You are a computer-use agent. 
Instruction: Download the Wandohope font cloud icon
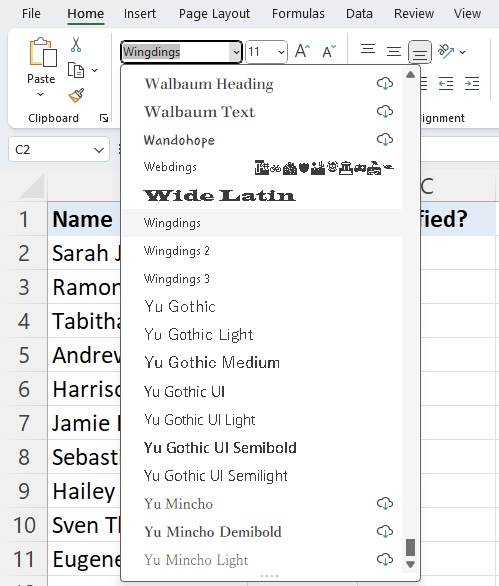385,139
